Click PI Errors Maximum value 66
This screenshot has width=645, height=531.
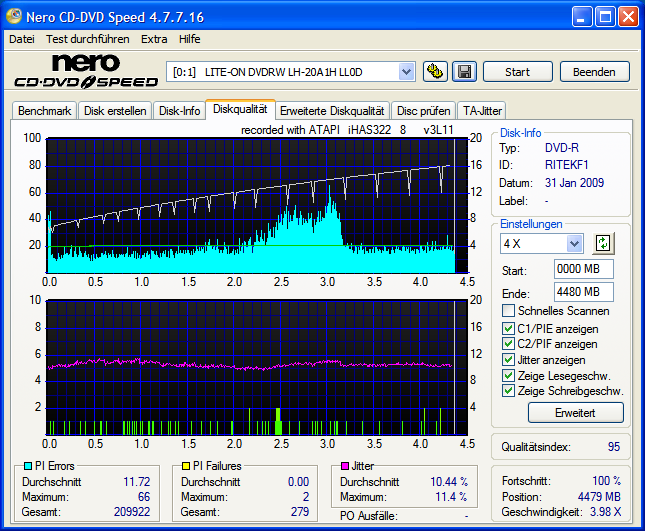[144, 497]
